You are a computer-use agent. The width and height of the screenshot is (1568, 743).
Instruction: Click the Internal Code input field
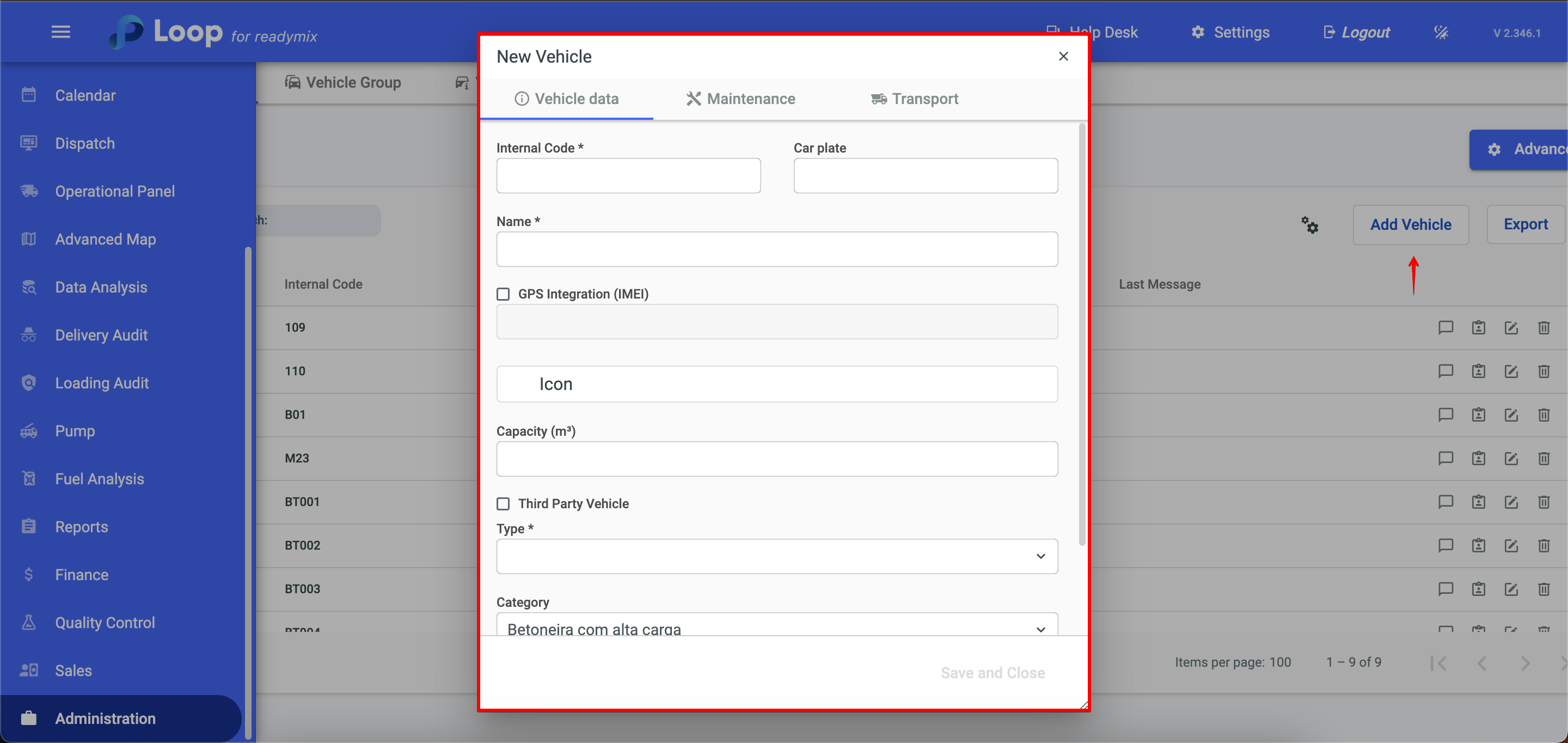[628, 176]
